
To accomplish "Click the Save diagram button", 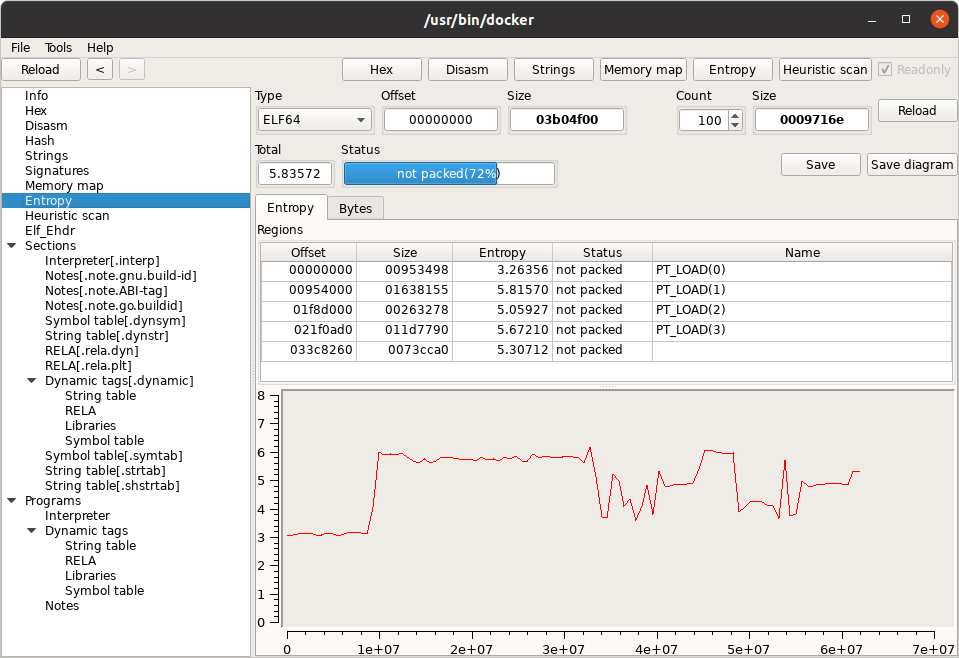I will coord(911,165).
